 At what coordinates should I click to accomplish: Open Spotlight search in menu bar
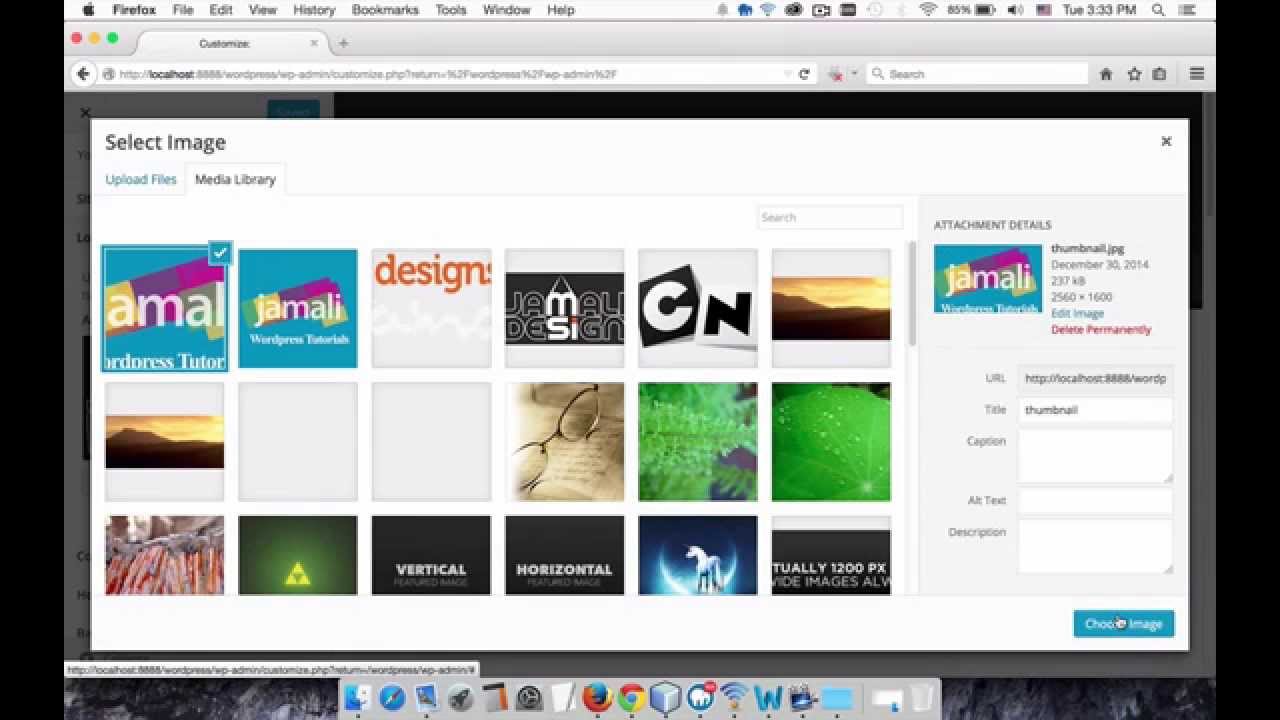coord(1159,10)
